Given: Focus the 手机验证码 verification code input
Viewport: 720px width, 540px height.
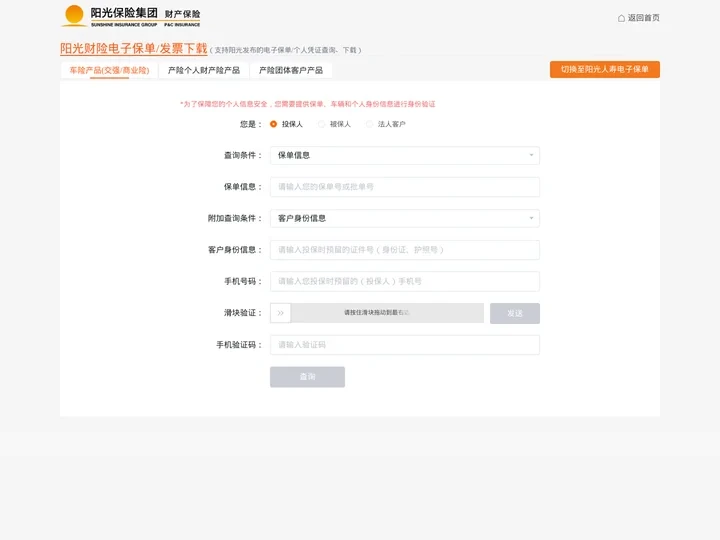Looking at the screenshot, I should click(405, 345).
